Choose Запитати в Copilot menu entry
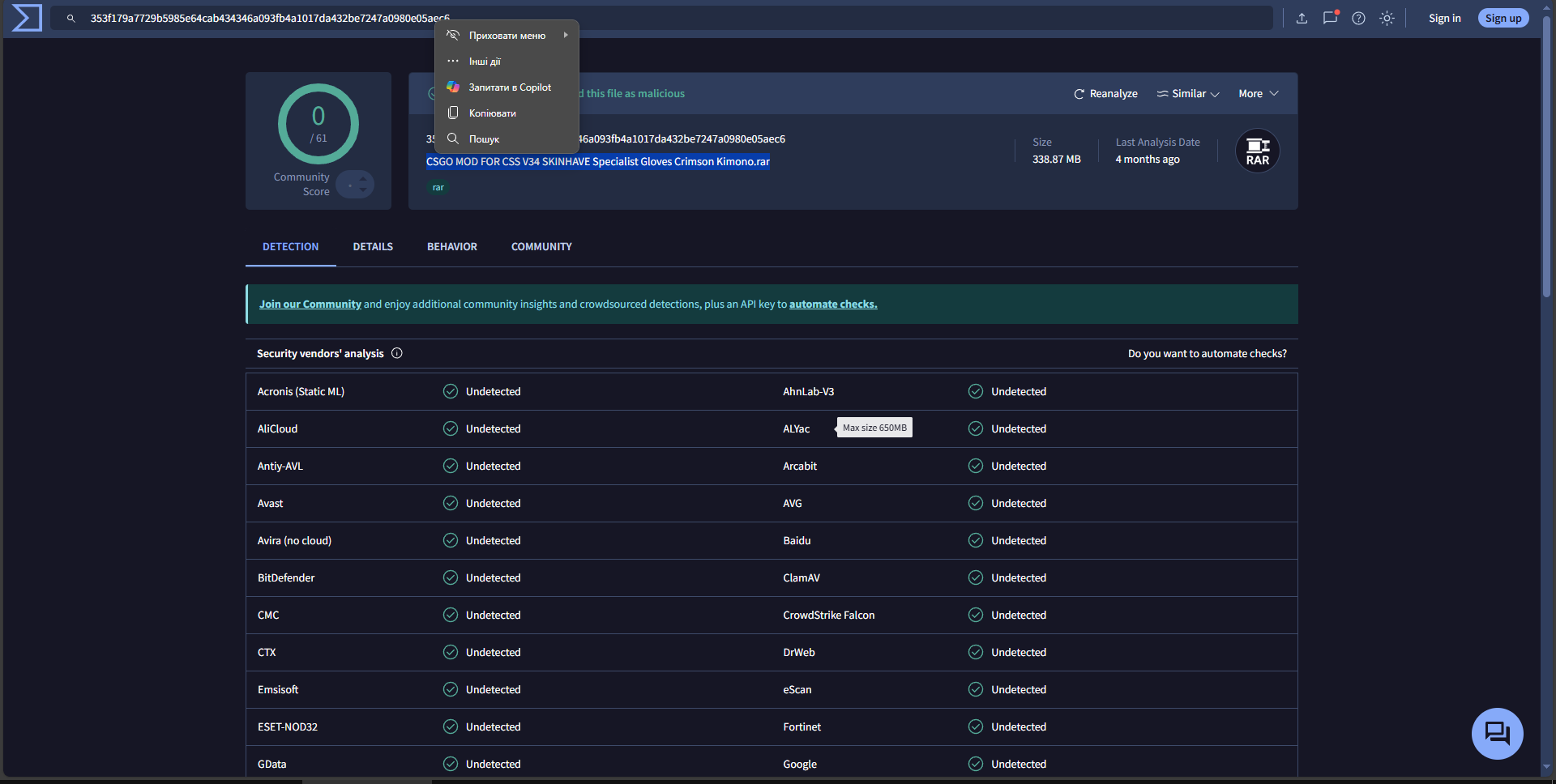Image resolution: width=1556 pixels, height=784 pixels. tap(507, 87)
